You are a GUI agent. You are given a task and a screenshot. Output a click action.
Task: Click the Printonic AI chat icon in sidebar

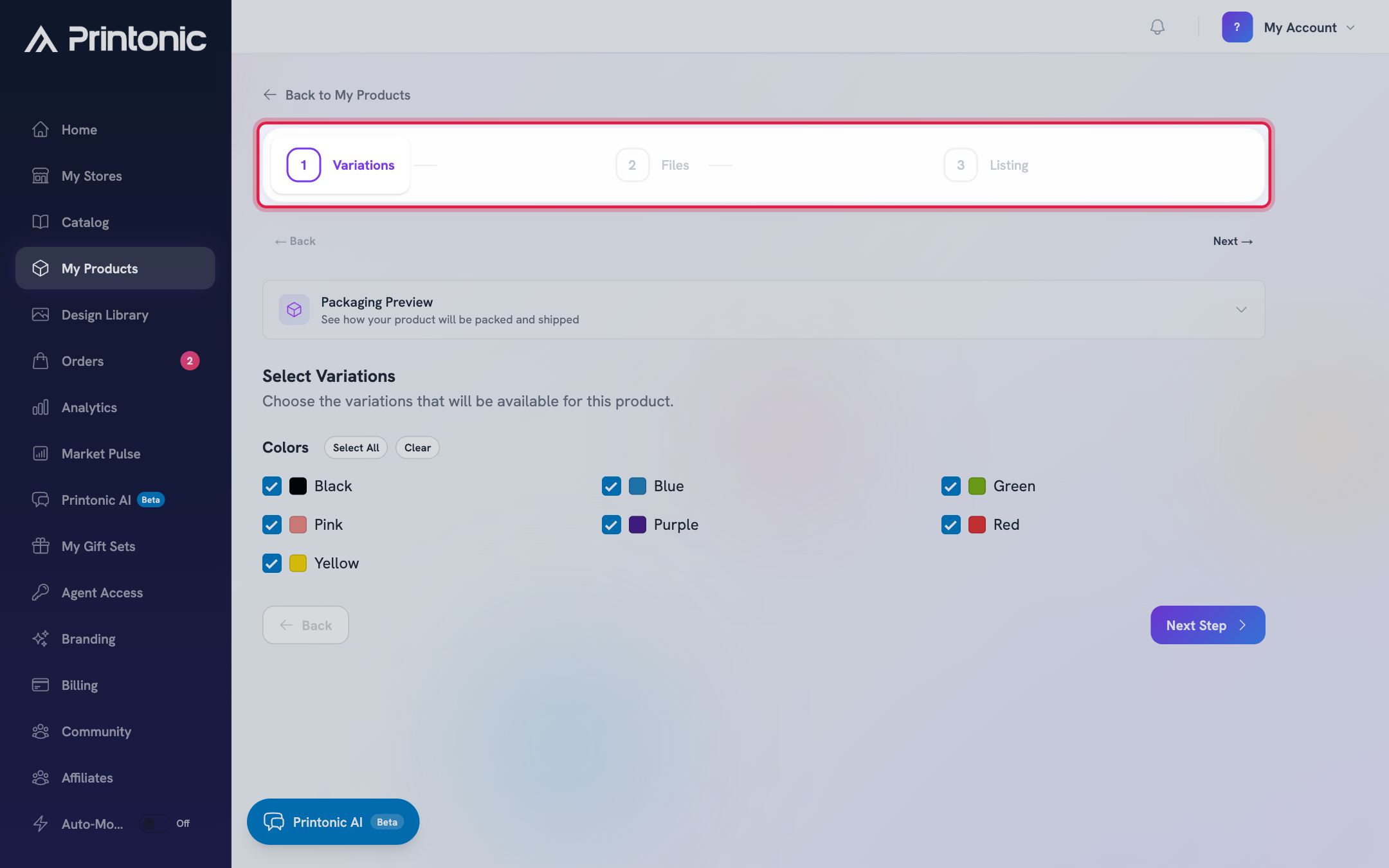point(41,500)
